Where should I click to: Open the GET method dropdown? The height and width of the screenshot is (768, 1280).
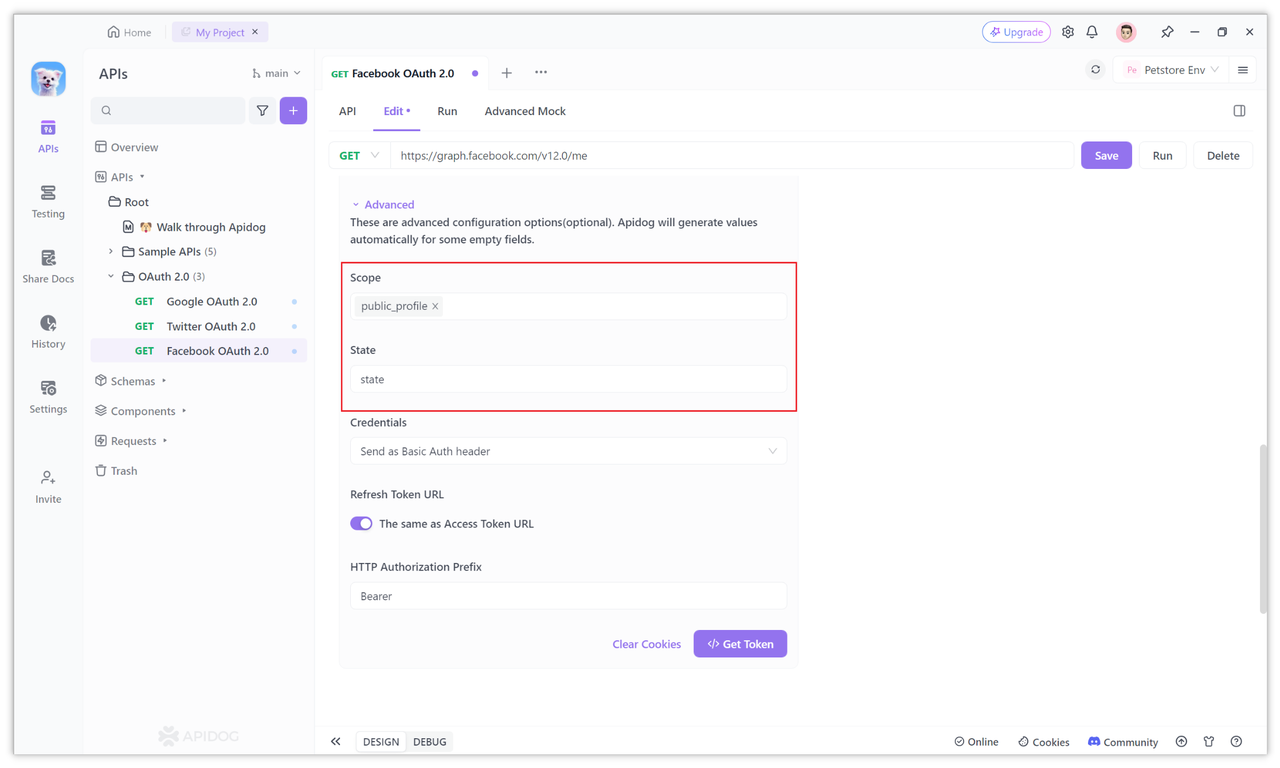tap(359, 156)
